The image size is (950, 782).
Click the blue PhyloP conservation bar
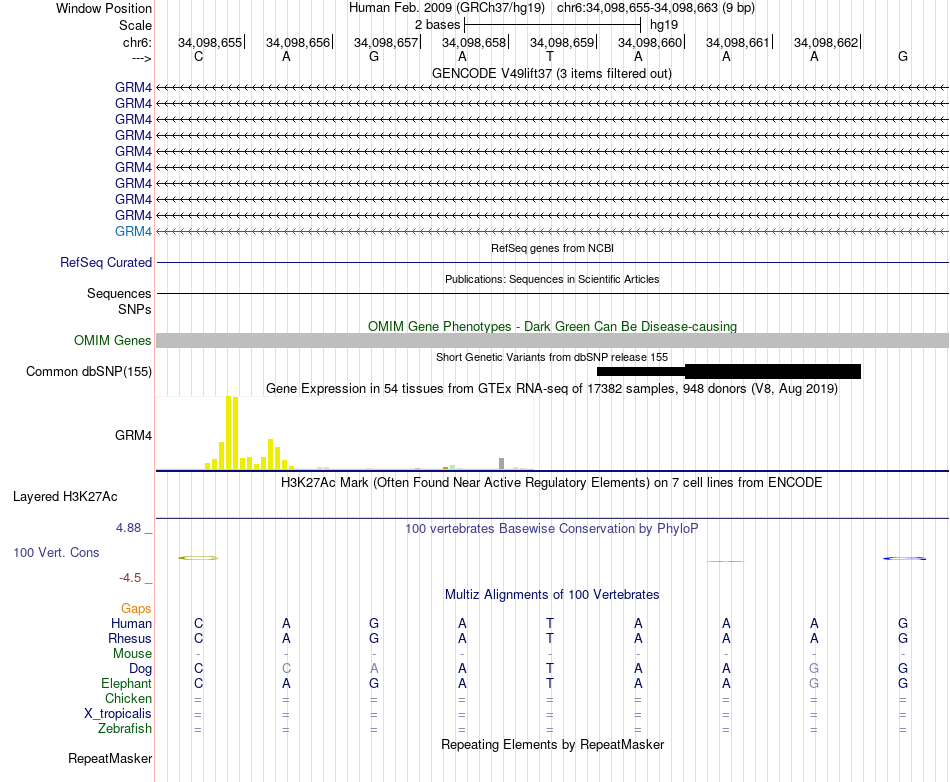pyautogui.click(x=904, y=558)
